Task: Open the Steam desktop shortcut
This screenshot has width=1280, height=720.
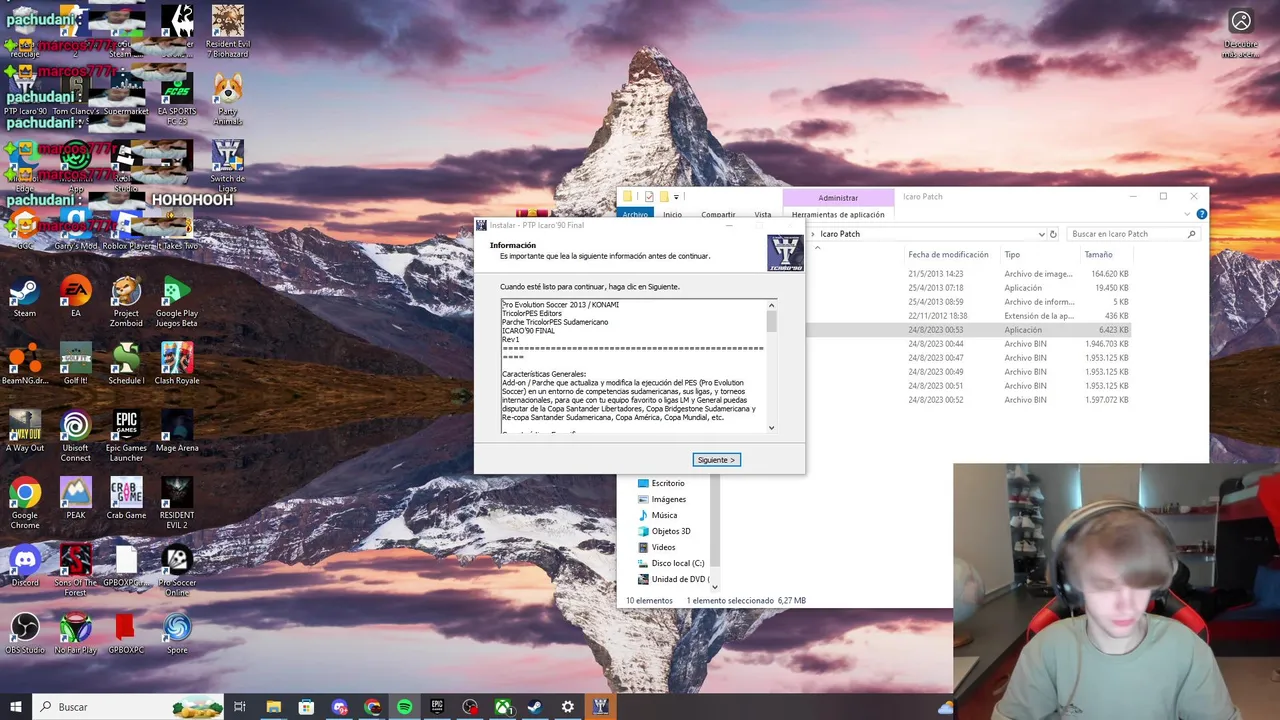Action: (25, 298)
